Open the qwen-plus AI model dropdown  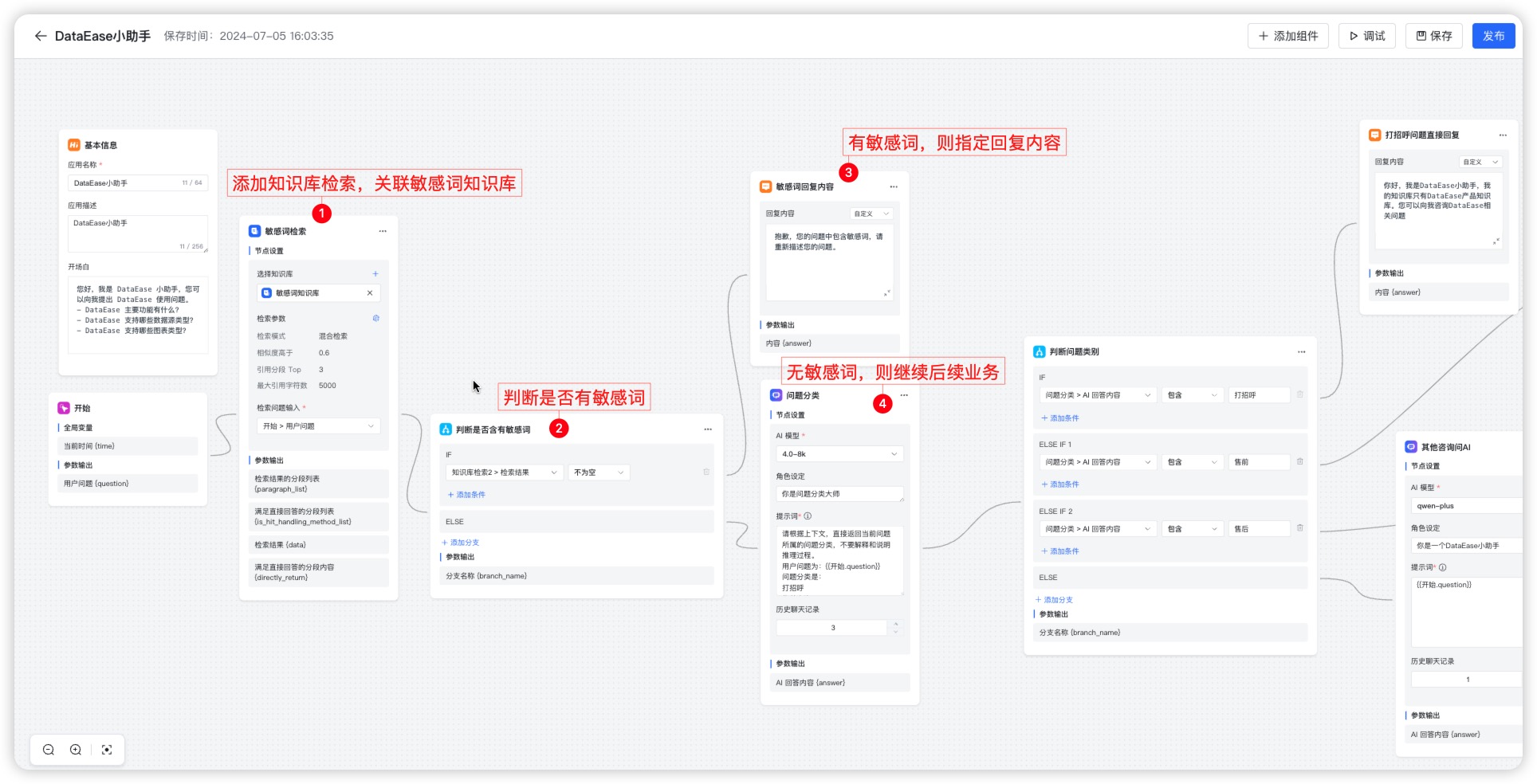tap(1467, 506)
